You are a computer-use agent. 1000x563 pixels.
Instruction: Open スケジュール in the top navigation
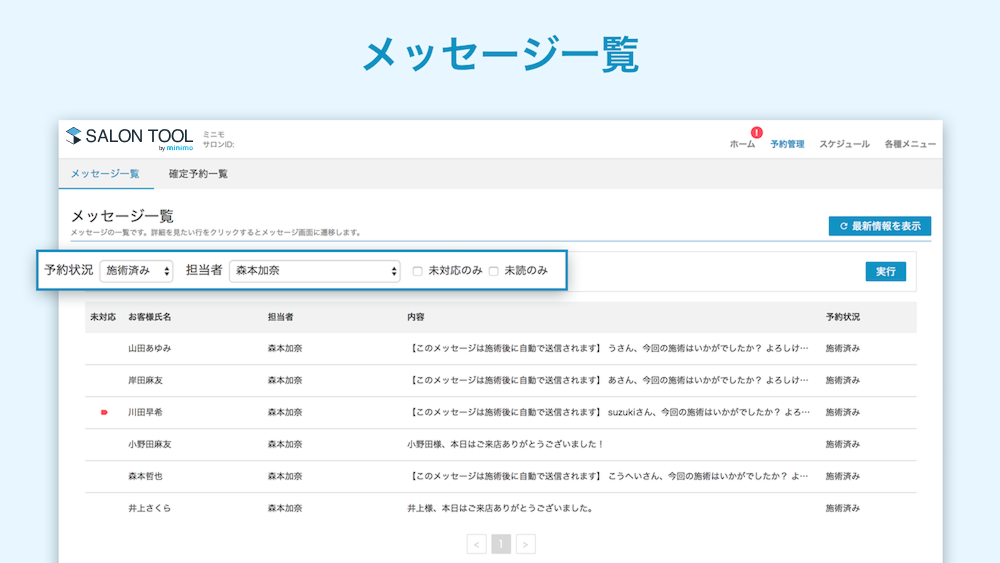(x=844, y=144)
